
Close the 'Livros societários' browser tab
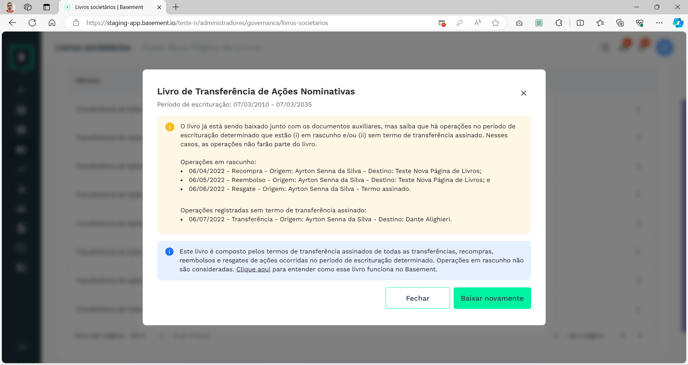pyautogui.click(x=159, y=7)
